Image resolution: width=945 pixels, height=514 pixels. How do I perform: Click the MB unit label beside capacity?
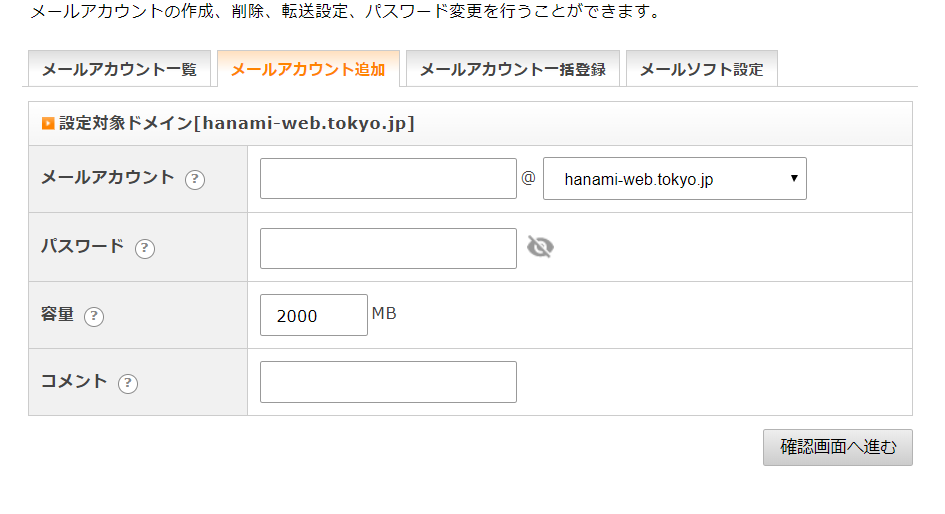point(384,313)
